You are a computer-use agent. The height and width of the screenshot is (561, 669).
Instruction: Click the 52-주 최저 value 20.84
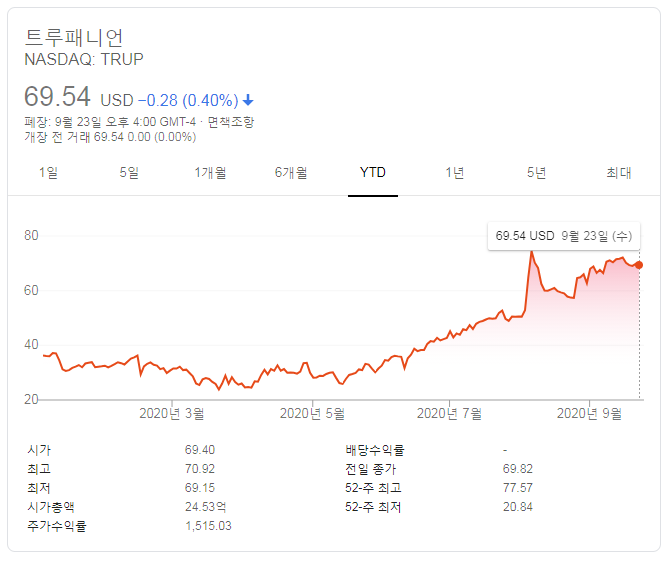(518, 507)
